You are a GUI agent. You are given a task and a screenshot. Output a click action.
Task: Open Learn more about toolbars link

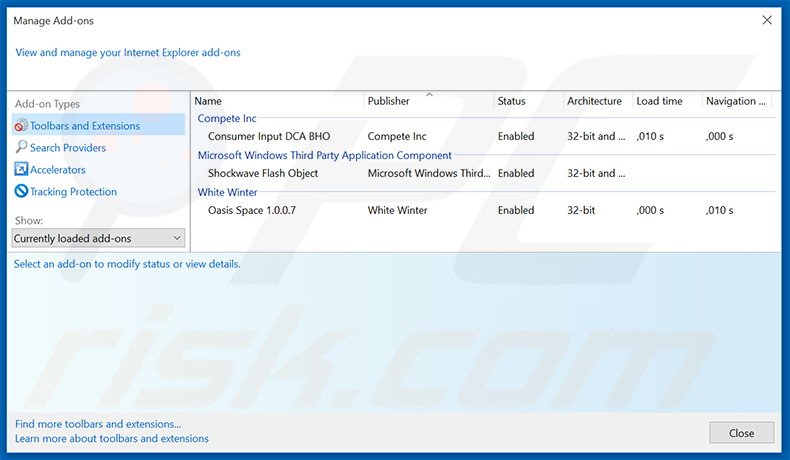coord(112,438)
